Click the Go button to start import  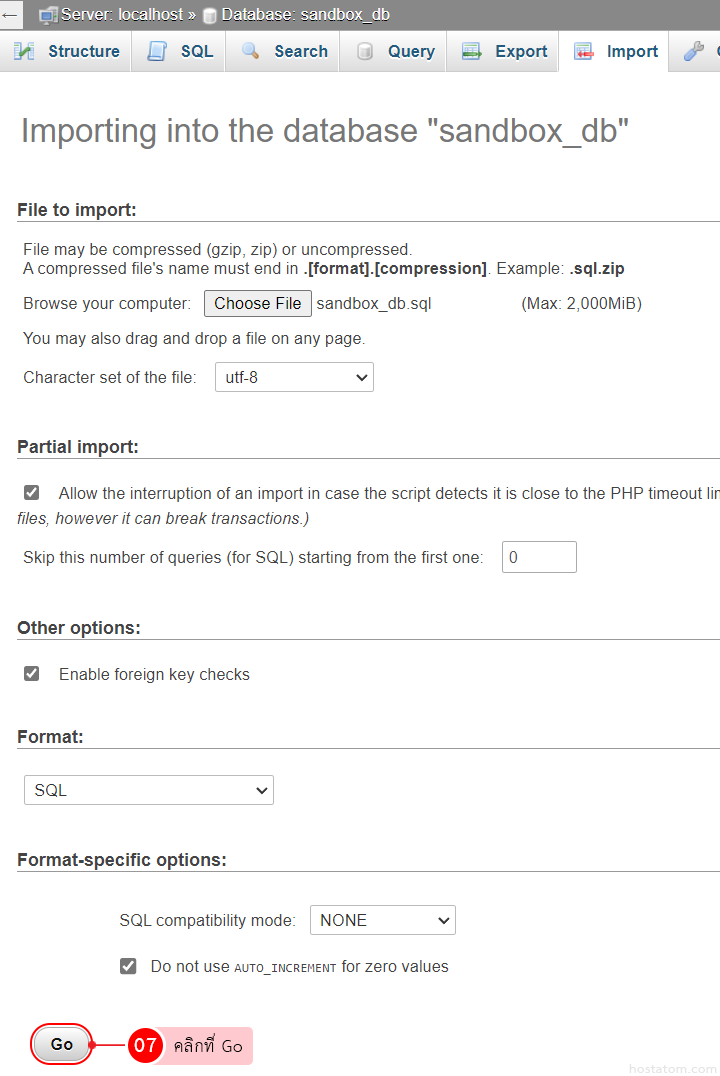point(62,1045)
